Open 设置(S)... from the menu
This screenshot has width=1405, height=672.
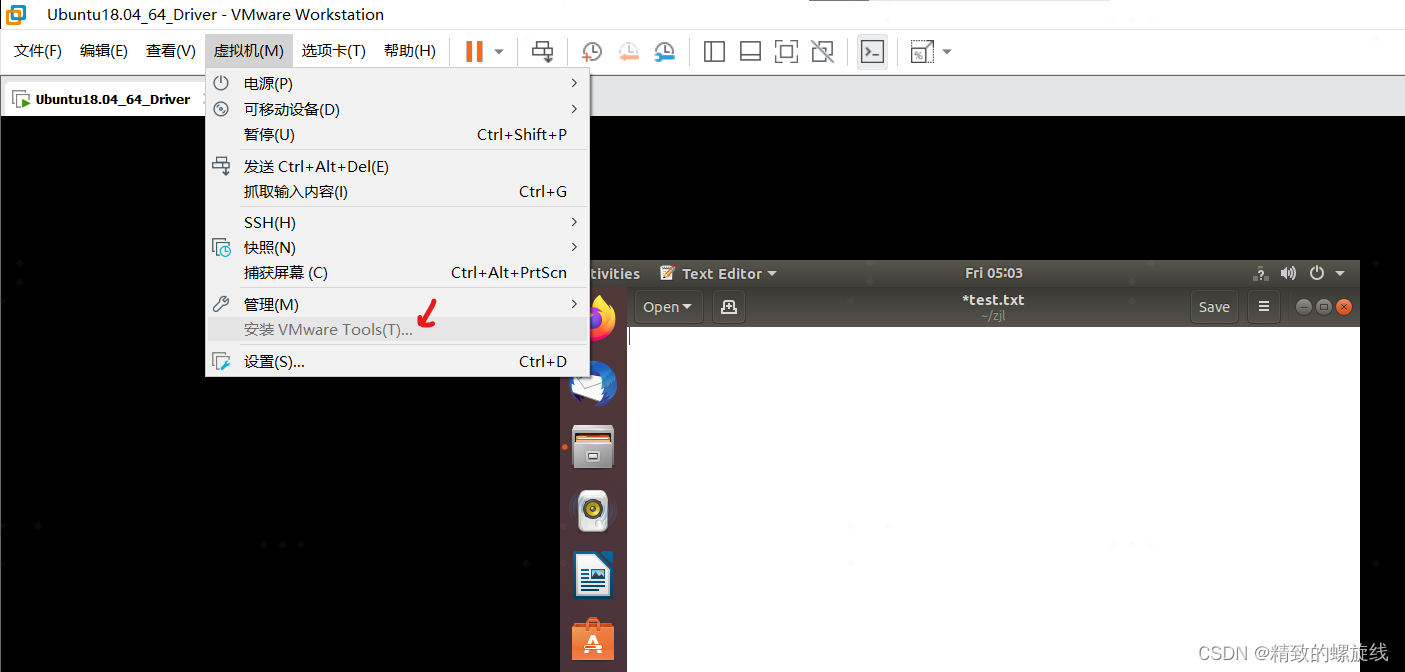(398, 361)
